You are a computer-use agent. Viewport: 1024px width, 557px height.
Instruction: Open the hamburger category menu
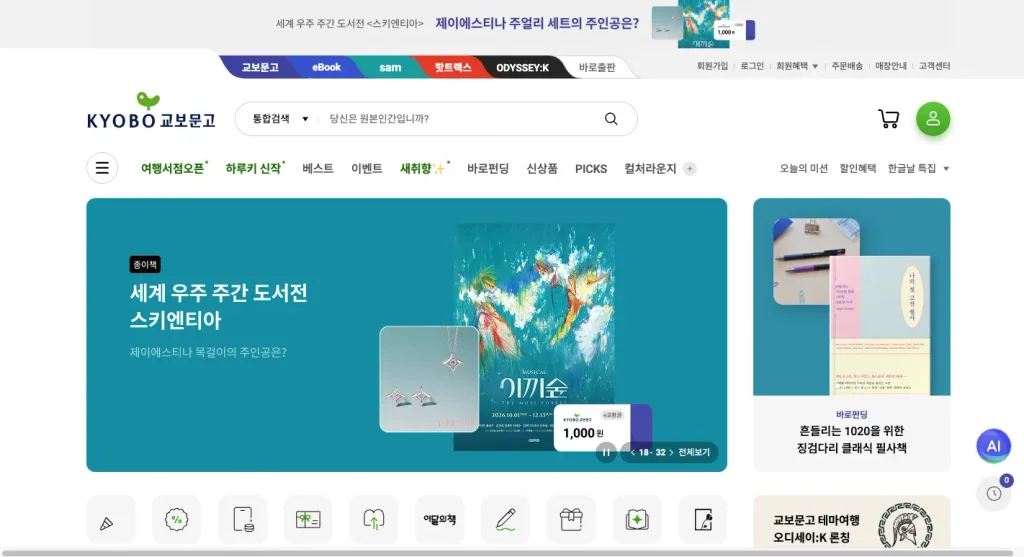pyautogui.click(x=102, y=168)
